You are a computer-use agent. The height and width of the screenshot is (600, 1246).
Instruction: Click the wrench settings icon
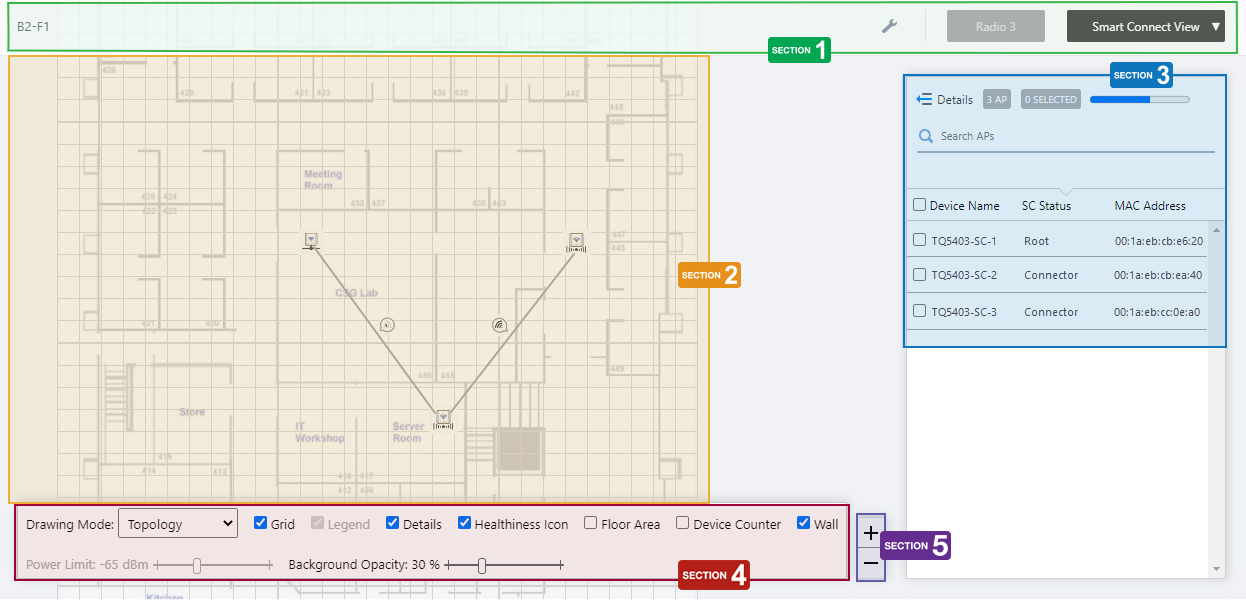(889, 27)
